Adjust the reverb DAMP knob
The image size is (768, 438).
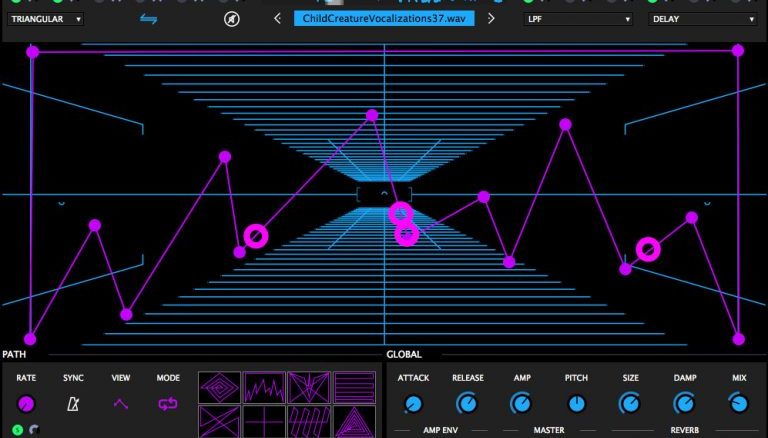click(685, 404)
